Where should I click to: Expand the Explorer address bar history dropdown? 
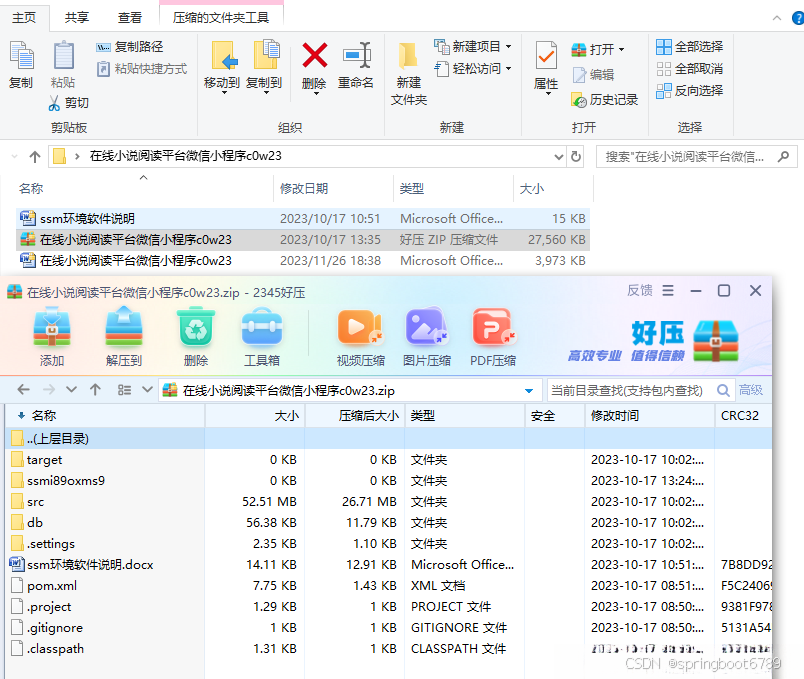[x=558, y=157]
